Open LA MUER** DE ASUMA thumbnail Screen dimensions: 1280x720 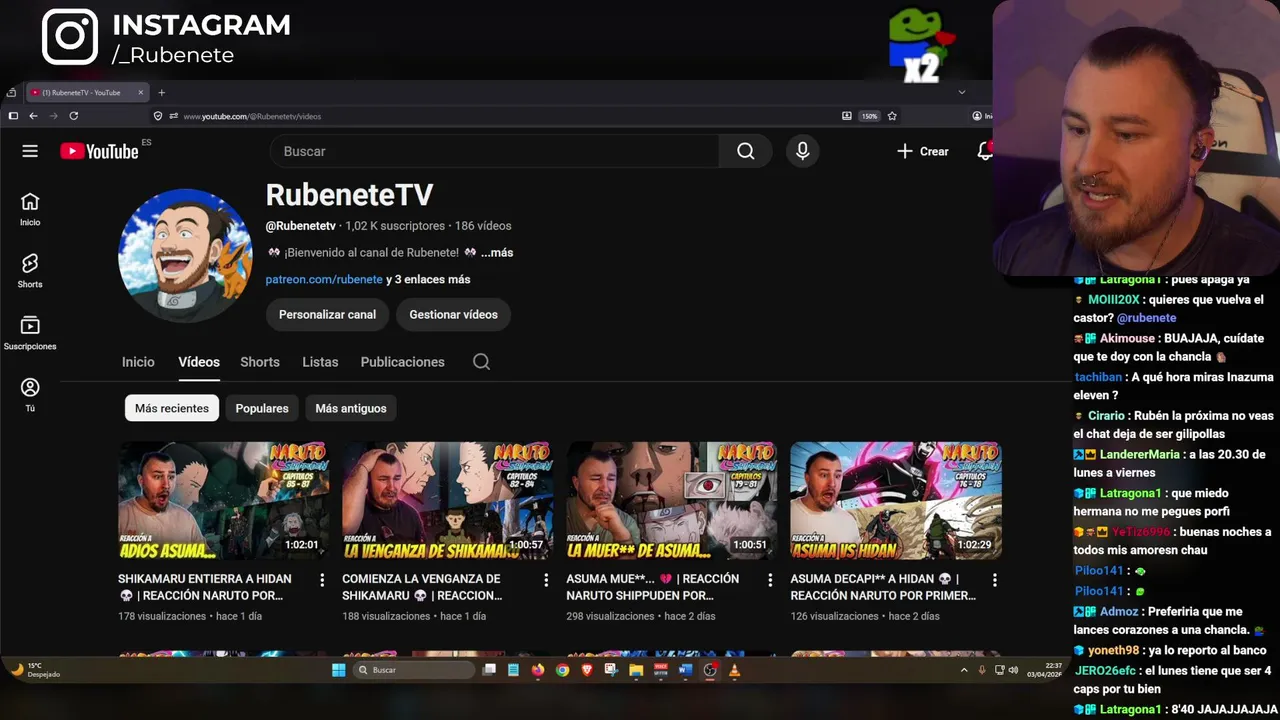click(672, 501)
